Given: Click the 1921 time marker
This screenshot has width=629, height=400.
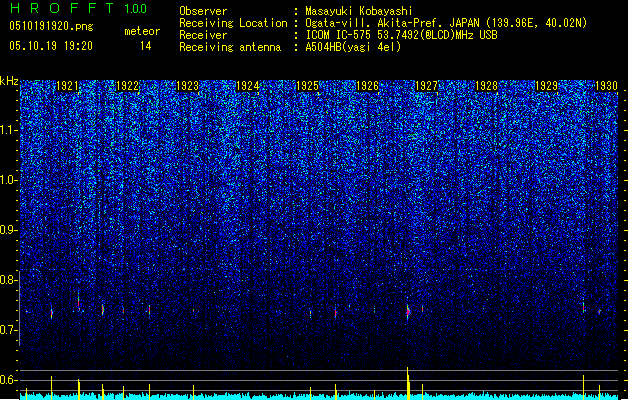Looking at the screenshot, I should [67, 86].
